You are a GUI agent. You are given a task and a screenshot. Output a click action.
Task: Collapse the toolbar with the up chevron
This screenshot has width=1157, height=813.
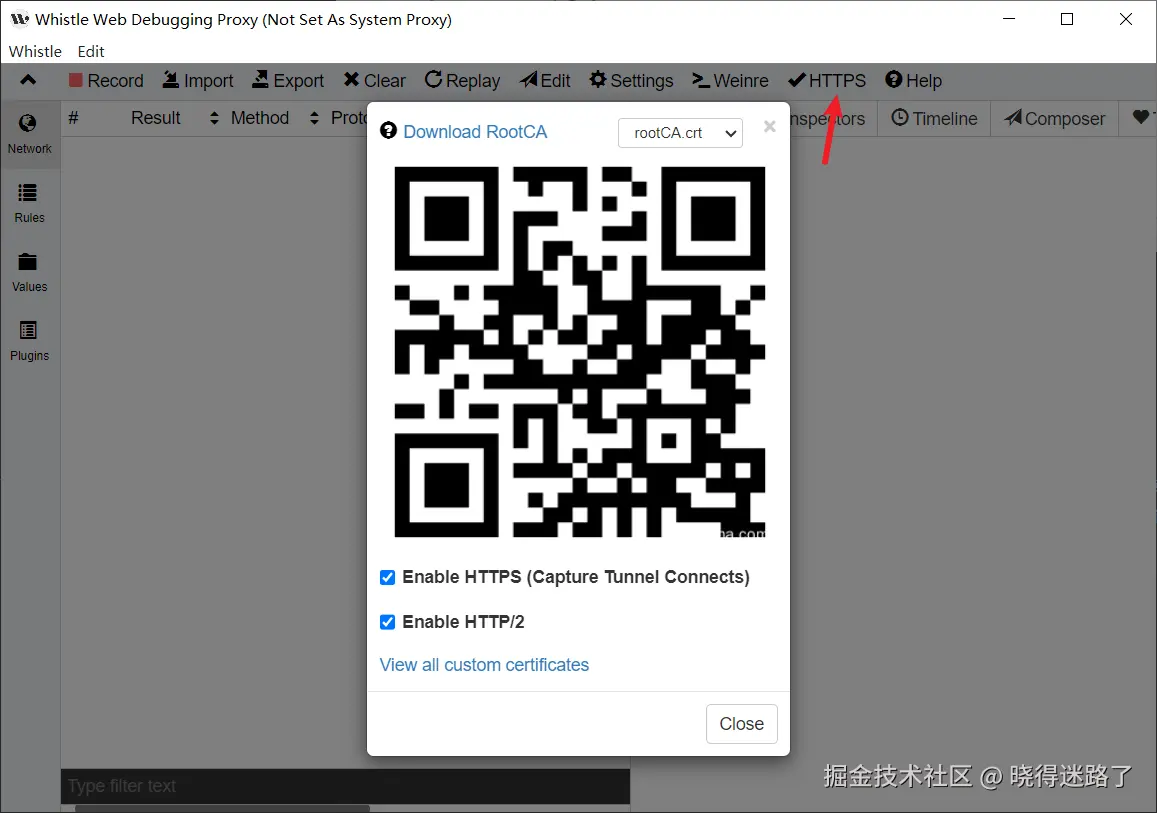(x=28, y=80)
